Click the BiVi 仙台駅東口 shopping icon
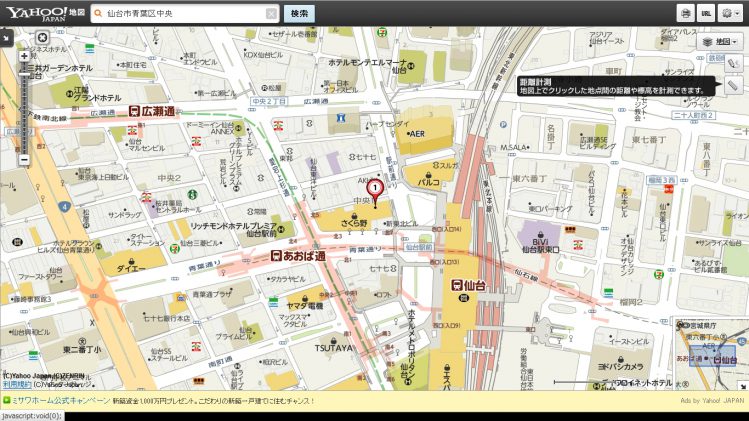This screenshot has height=421, width=749. pos(540,235)
